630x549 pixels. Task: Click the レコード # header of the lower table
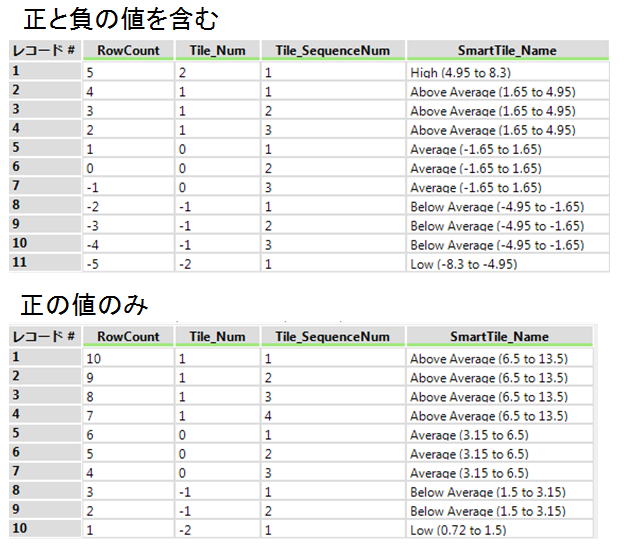[45, 337]
